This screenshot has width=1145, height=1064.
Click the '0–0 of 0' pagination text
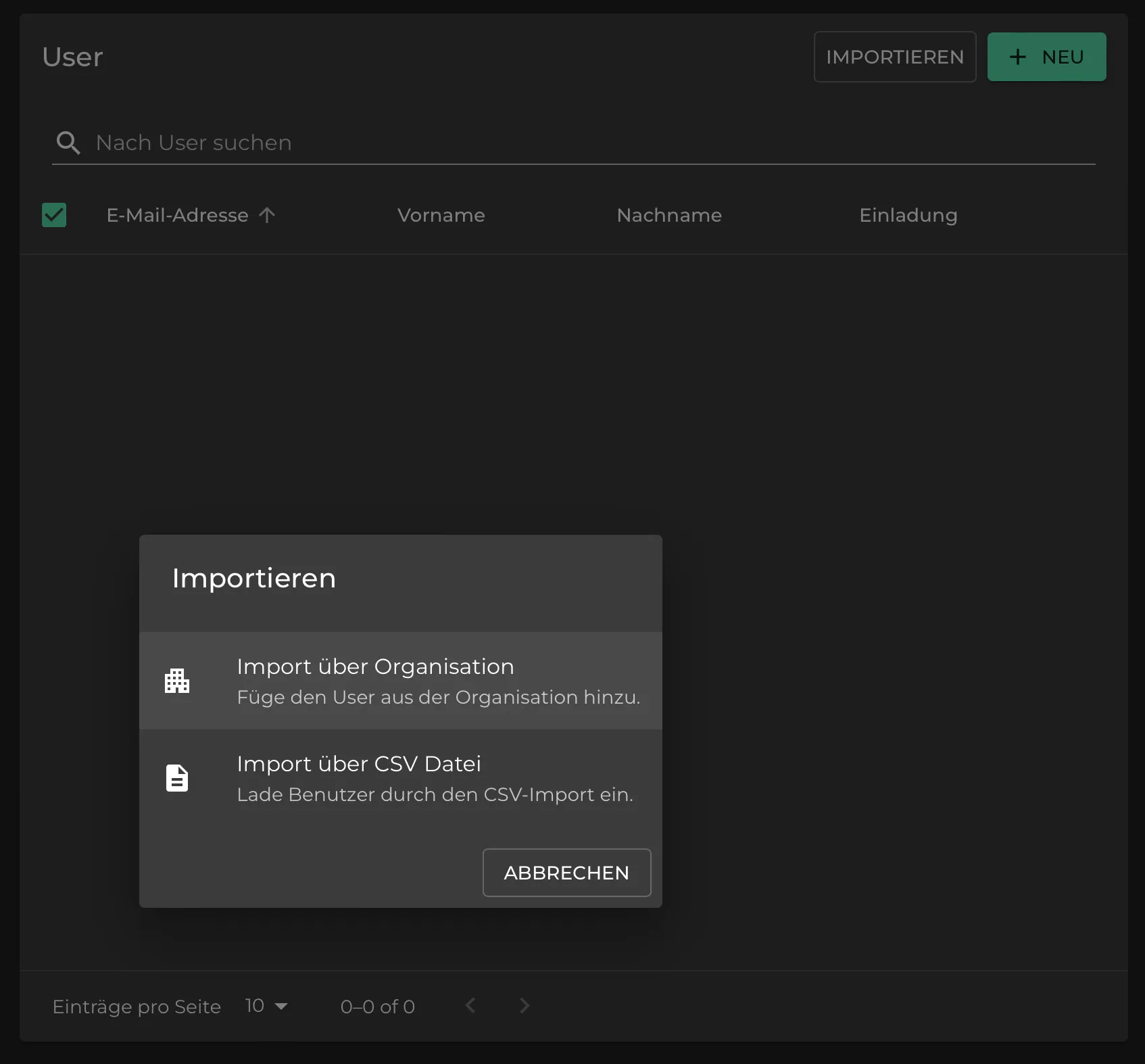click(377, 1007)
